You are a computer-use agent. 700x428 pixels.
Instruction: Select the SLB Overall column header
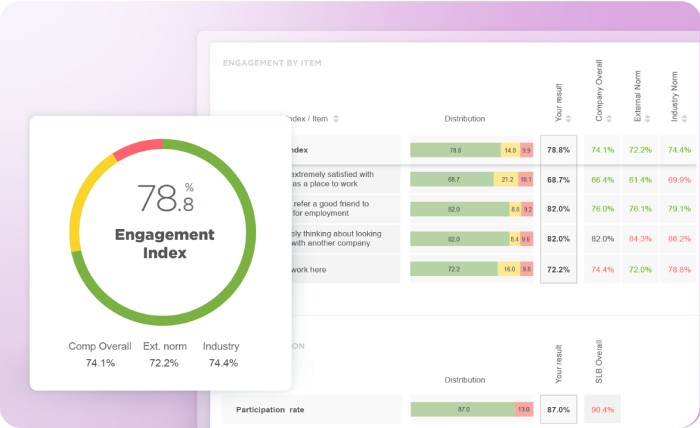599,362
